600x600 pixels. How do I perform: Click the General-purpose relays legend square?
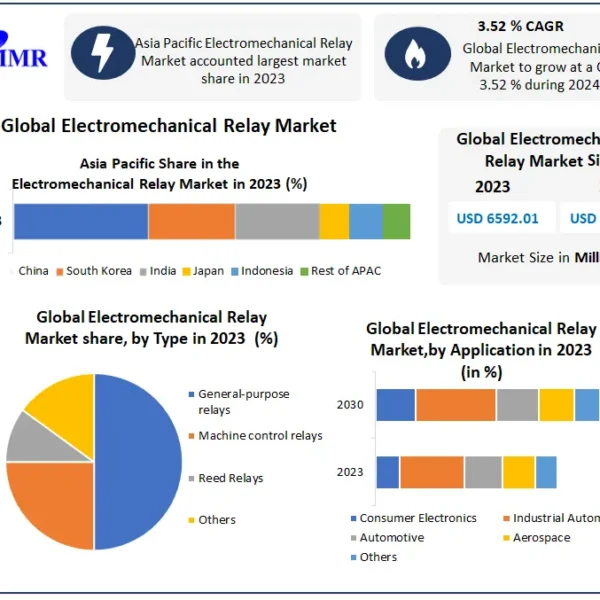[192, 394]
